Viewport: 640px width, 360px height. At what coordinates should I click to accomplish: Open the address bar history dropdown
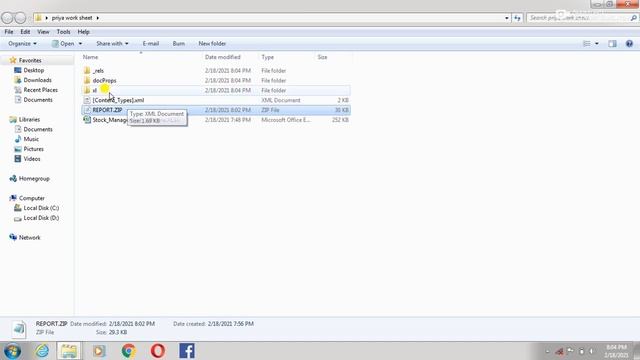[507, 18]
